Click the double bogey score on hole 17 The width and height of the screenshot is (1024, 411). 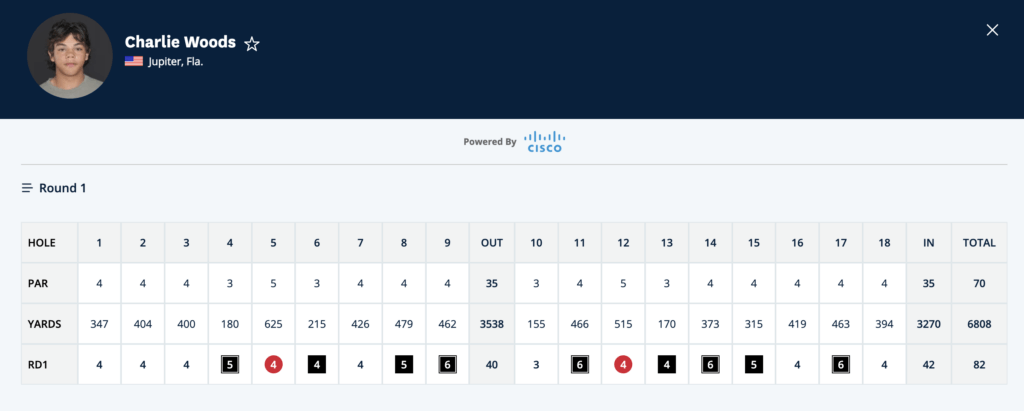click(841, 365)
